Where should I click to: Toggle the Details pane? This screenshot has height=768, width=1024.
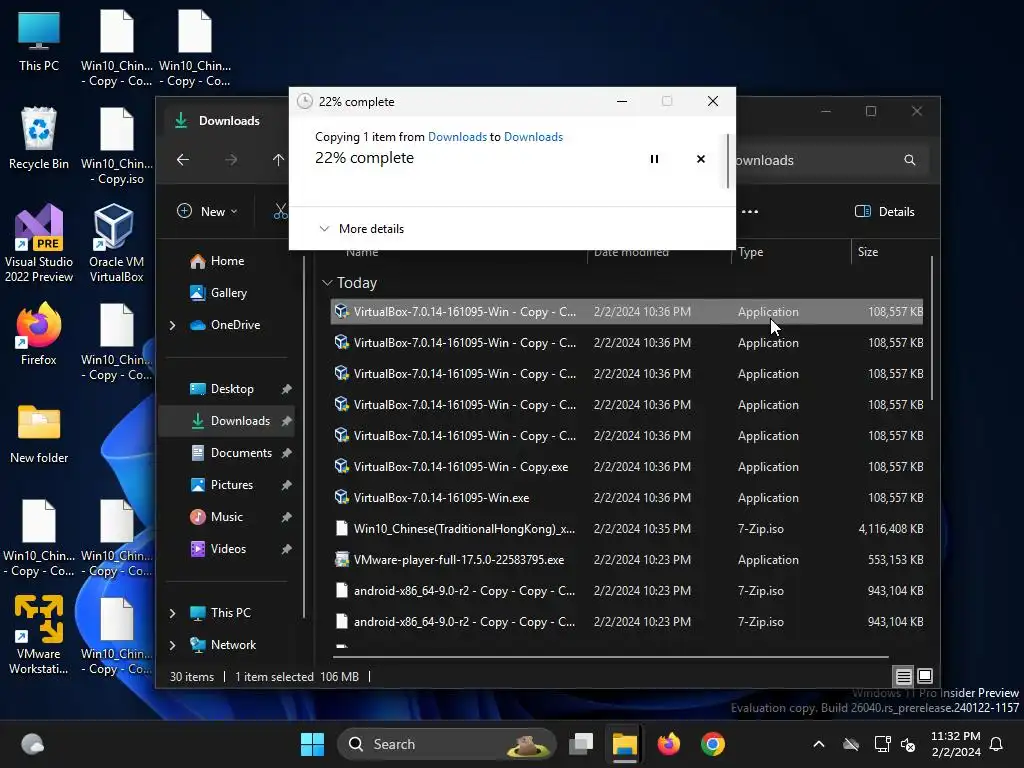[885, 212]
